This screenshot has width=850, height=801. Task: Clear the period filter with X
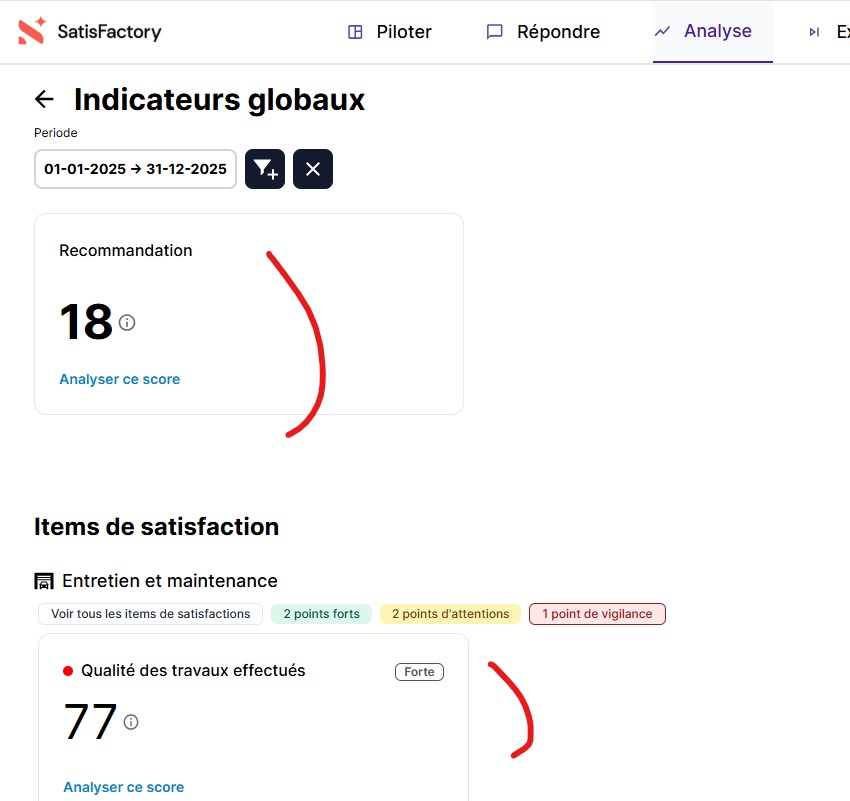pos(313,169)
